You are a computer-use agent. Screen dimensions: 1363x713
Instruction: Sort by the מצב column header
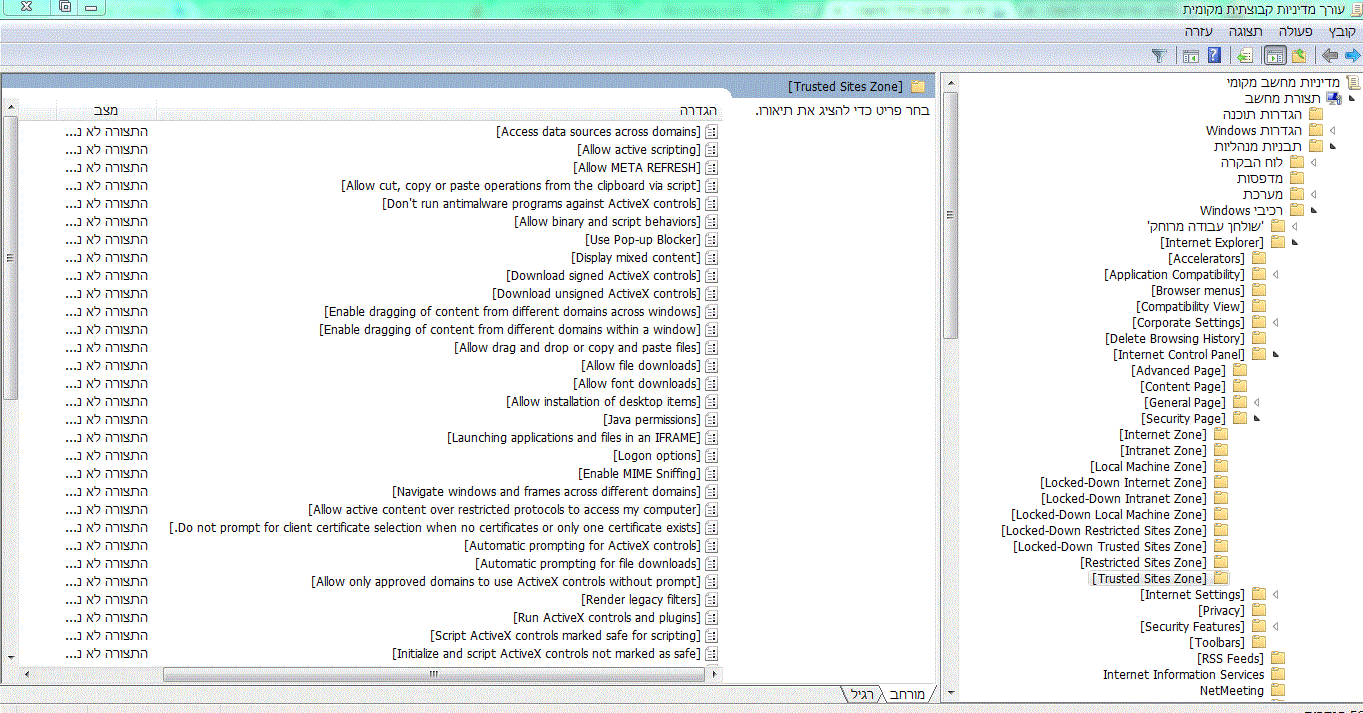pos(106,110)
